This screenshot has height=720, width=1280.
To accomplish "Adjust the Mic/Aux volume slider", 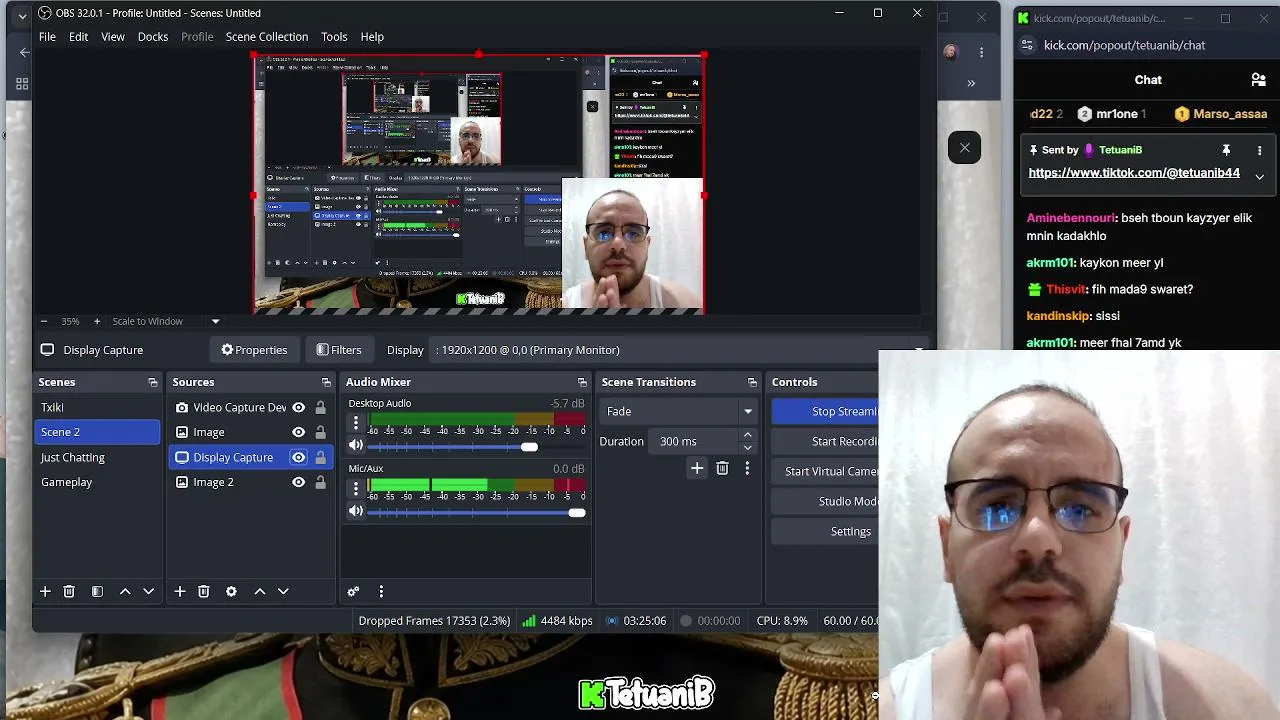I will 576,512.
